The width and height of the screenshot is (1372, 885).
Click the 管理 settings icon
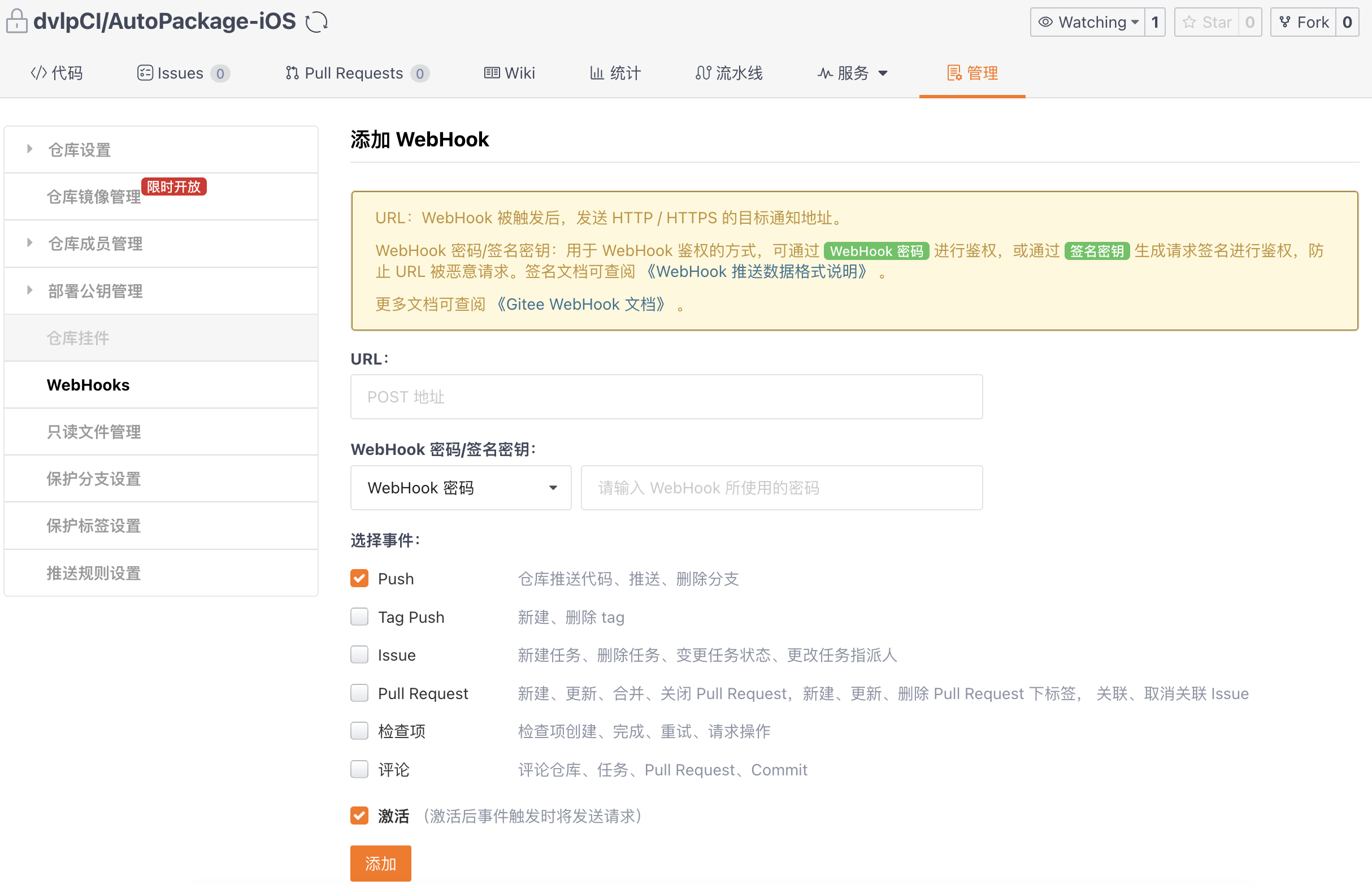[x=951, y=71]
